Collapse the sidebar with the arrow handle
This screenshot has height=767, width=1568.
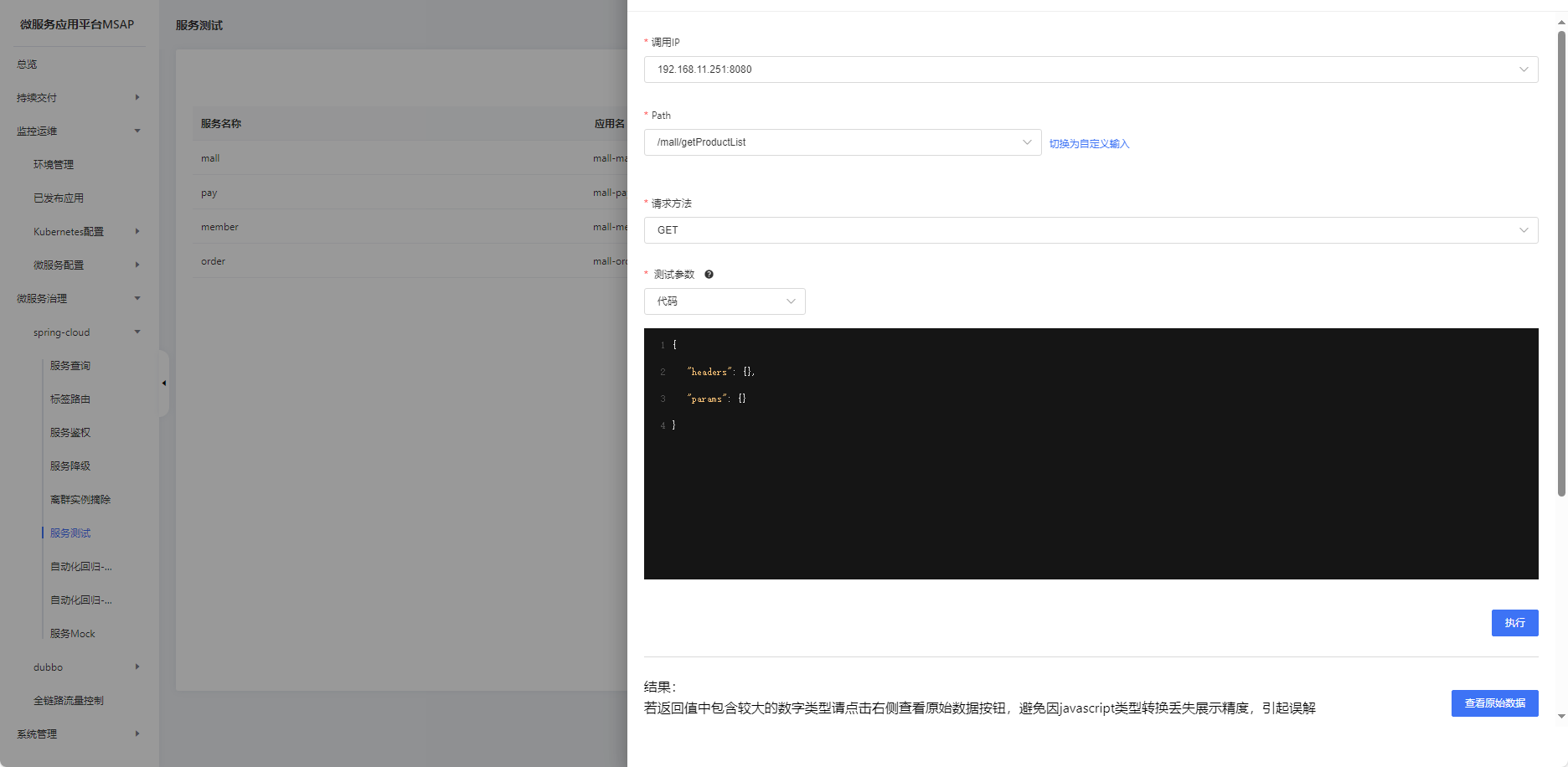point(164,383)
